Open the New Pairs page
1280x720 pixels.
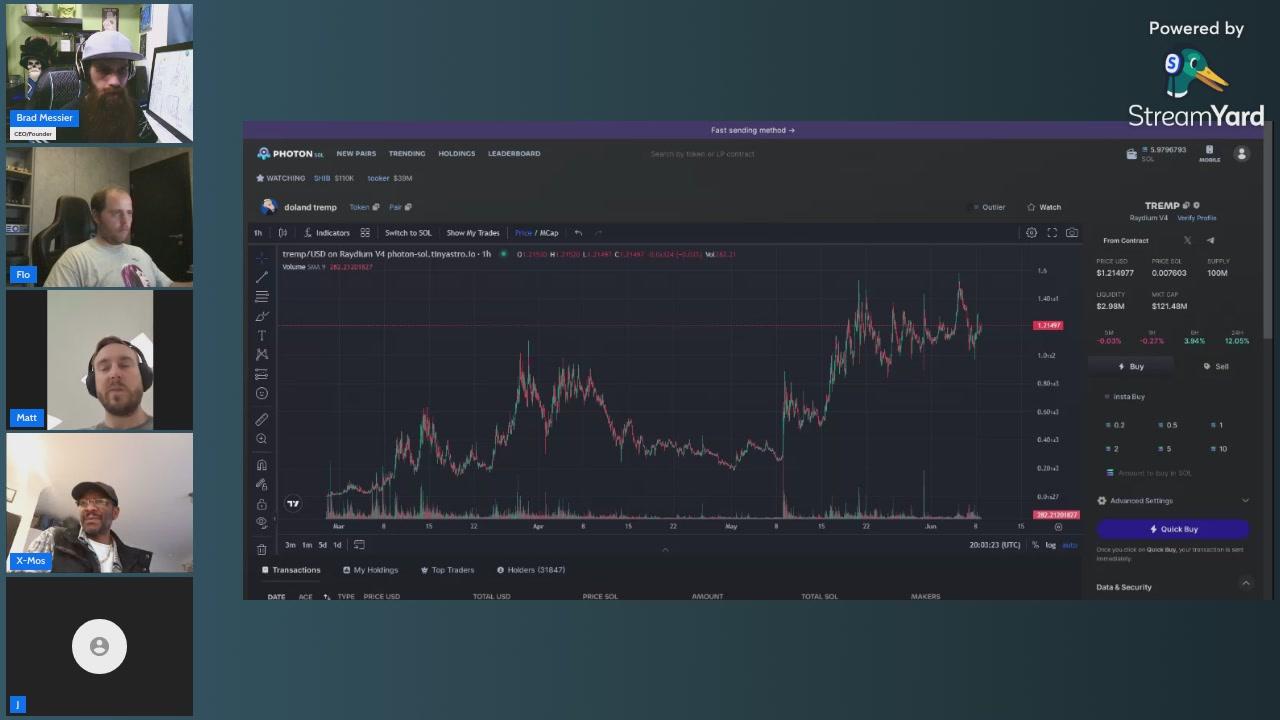tap(356, 153)
